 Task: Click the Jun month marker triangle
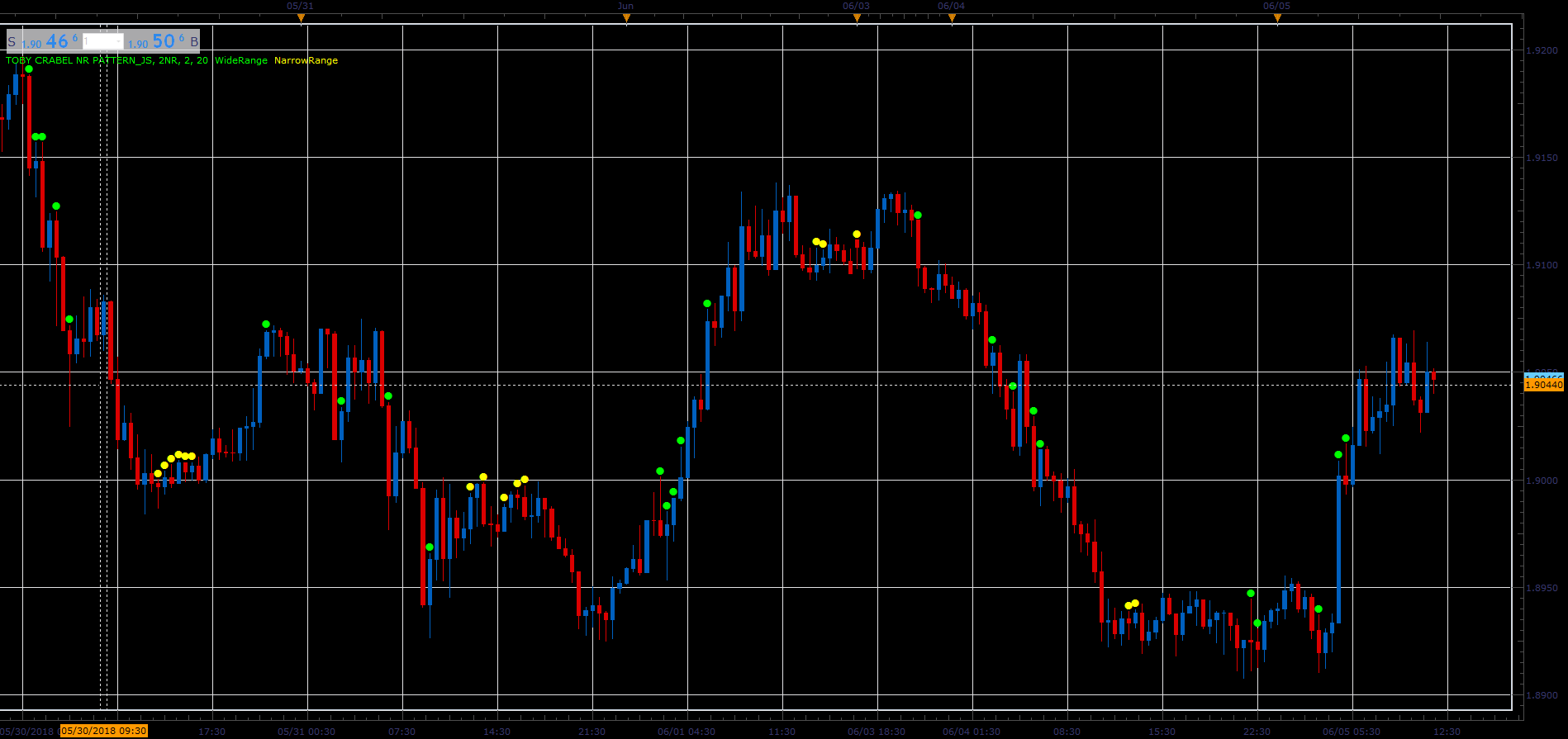[x=626, y=17]
